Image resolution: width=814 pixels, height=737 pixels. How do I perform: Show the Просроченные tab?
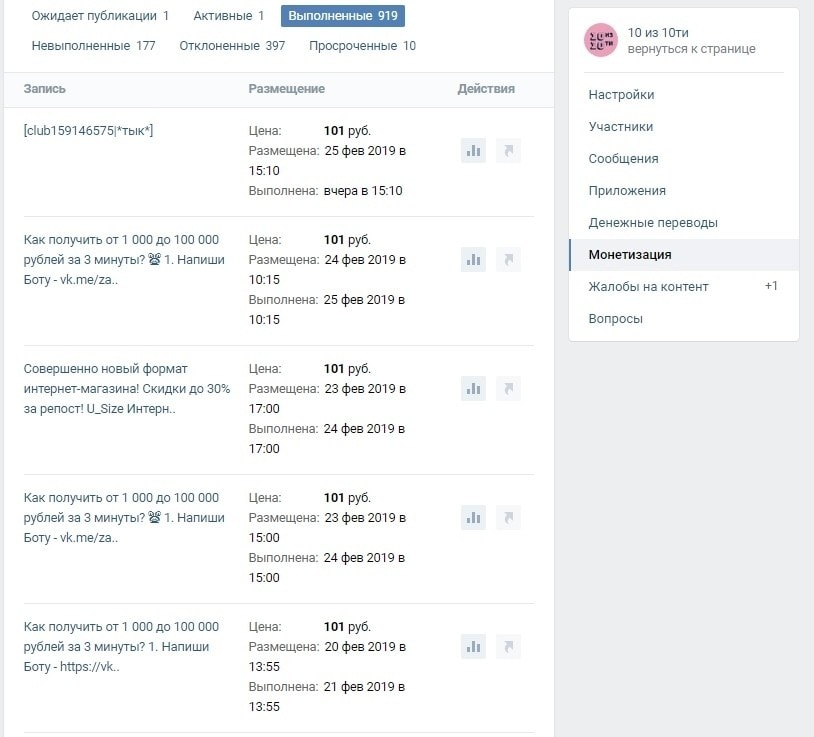point(362,46)
